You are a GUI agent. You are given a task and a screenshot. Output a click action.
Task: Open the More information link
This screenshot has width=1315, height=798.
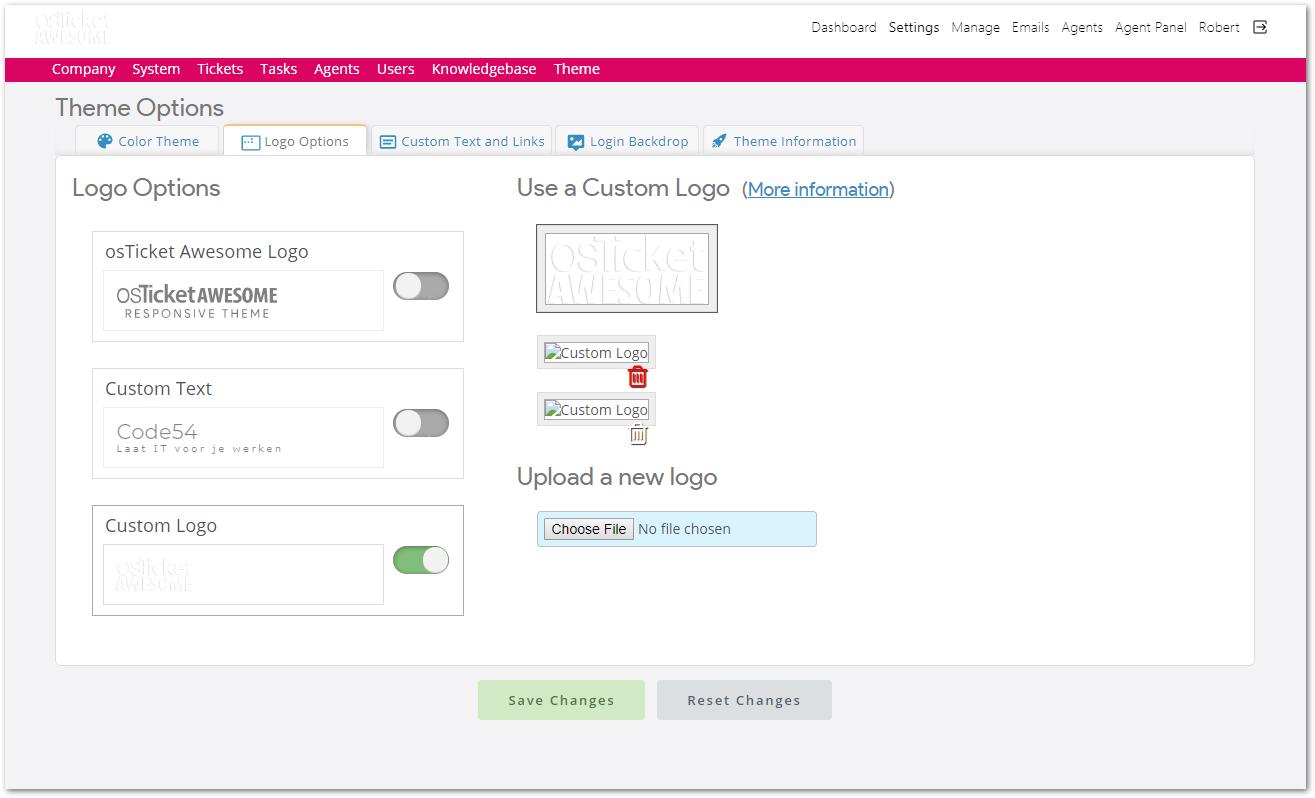818,189
